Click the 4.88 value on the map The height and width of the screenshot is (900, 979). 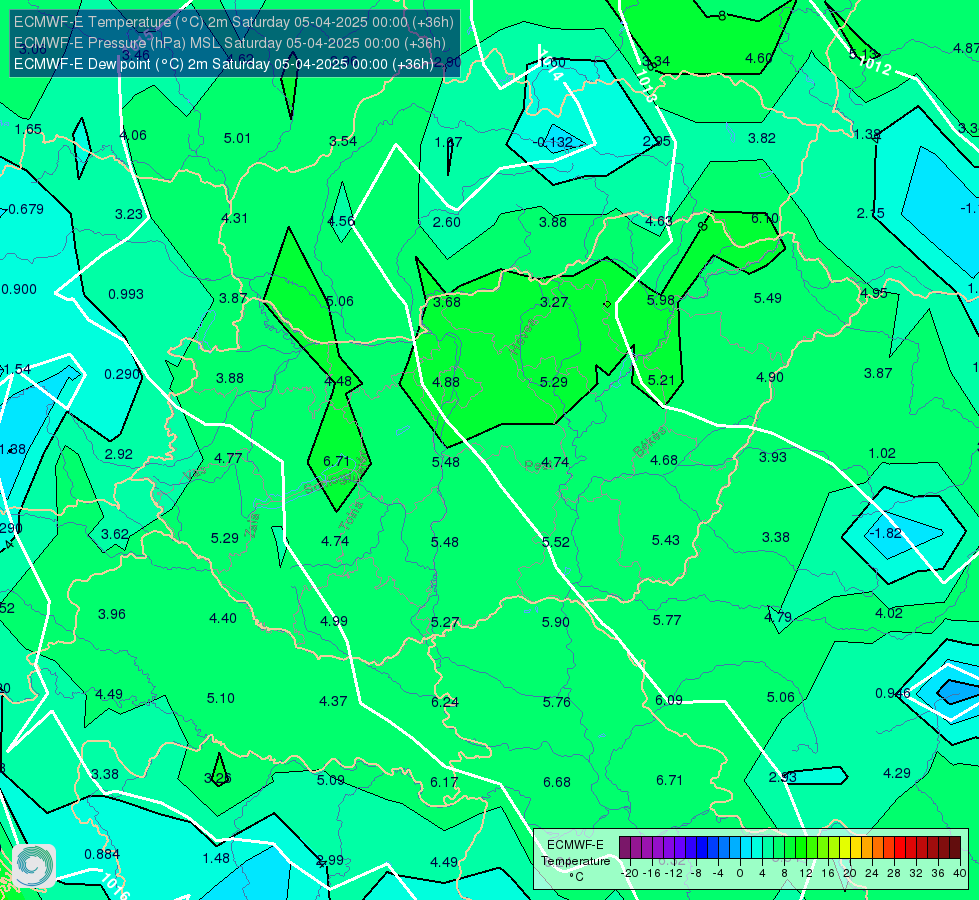[x=446, y=382]
